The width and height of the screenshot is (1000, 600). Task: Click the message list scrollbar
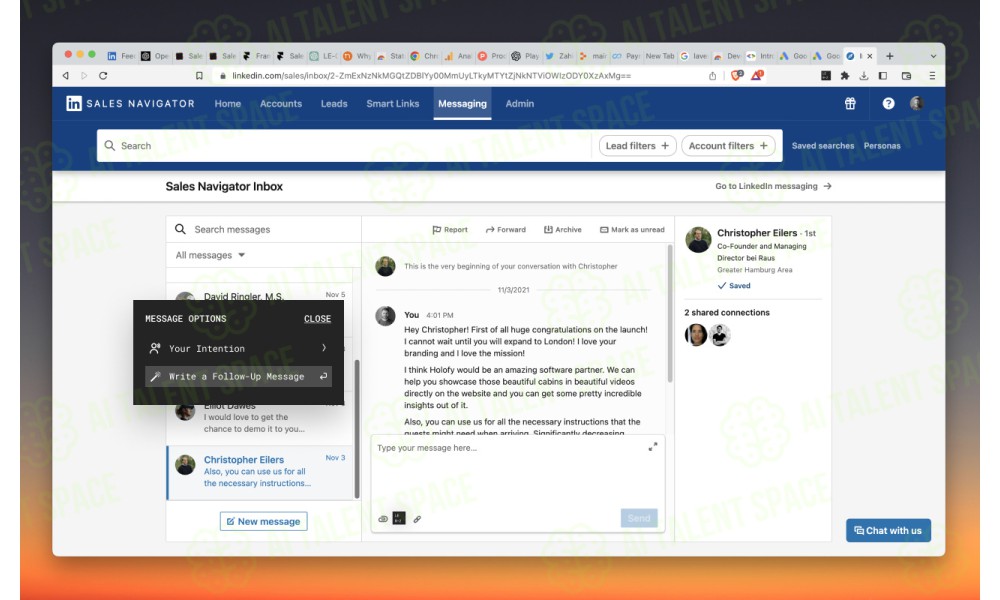357,428
